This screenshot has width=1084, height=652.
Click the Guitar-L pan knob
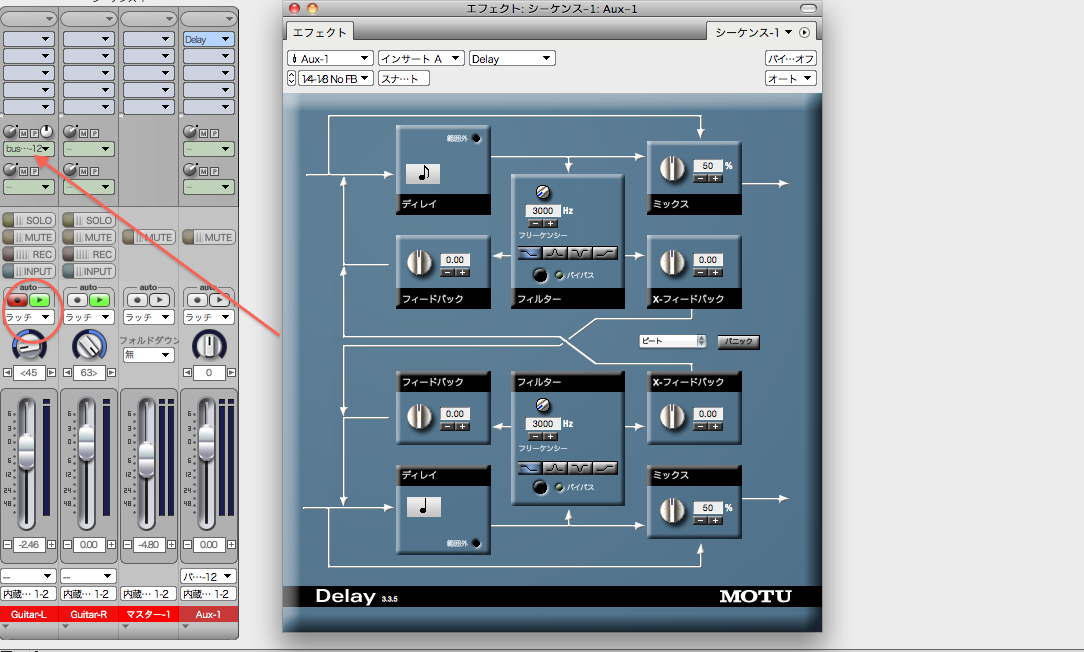tap(28, 345)
